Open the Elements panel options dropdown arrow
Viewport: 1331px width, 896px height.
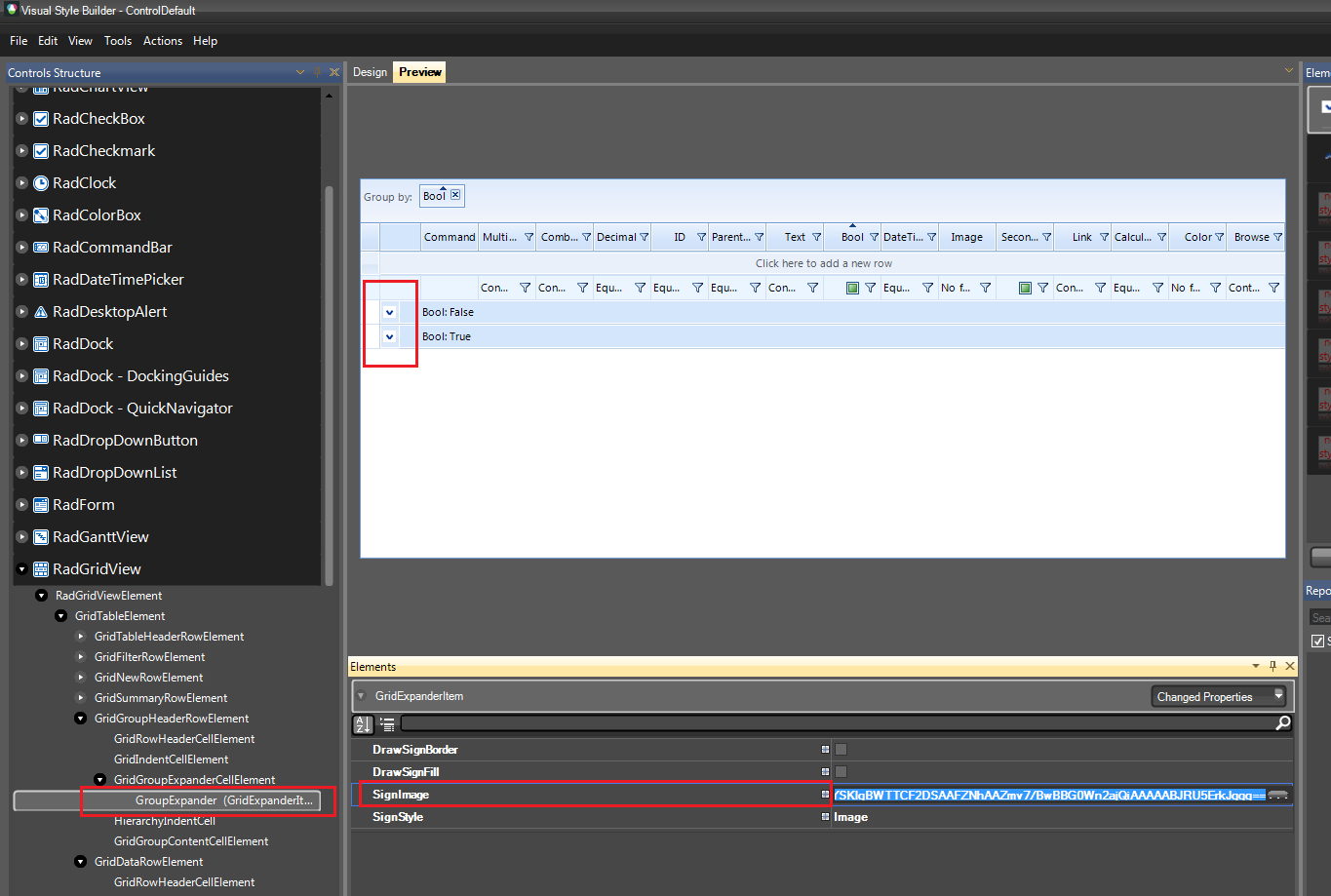coord(1255,666)
